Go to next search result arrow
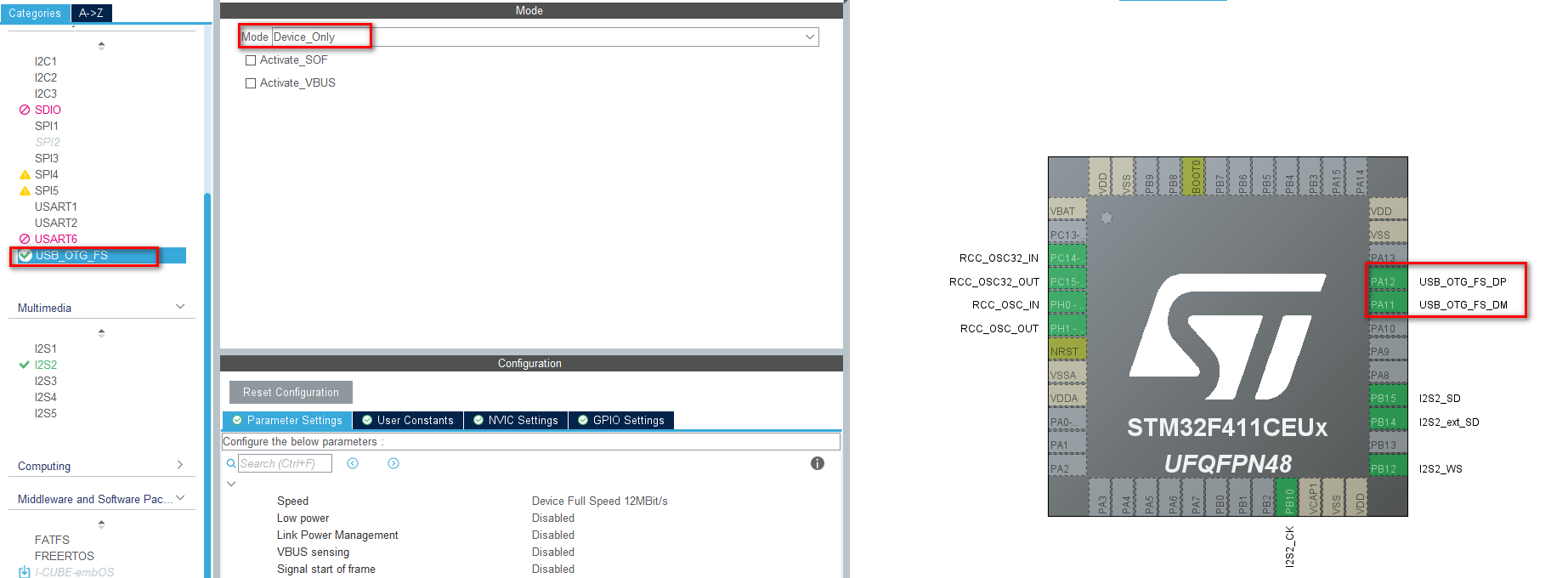This screenshot has width=1568, height=578. click(393, 463)
